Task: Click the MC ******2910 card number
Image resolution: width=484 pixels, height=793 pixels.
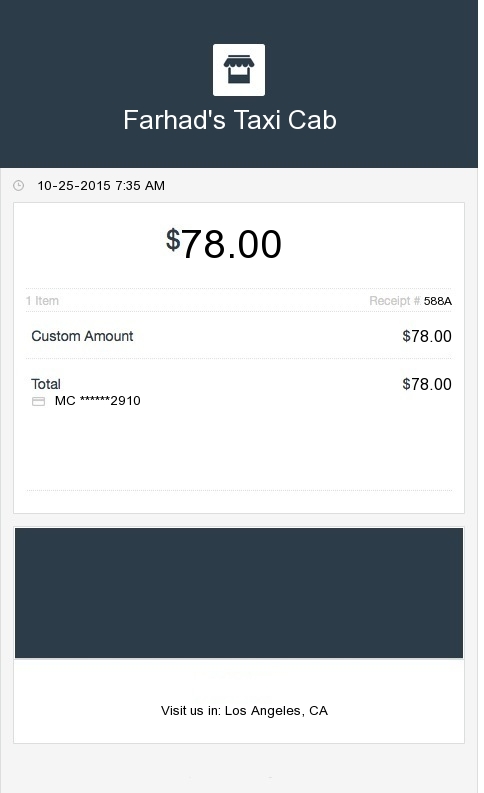Action: pyautogui.click(x=98, y=401)
